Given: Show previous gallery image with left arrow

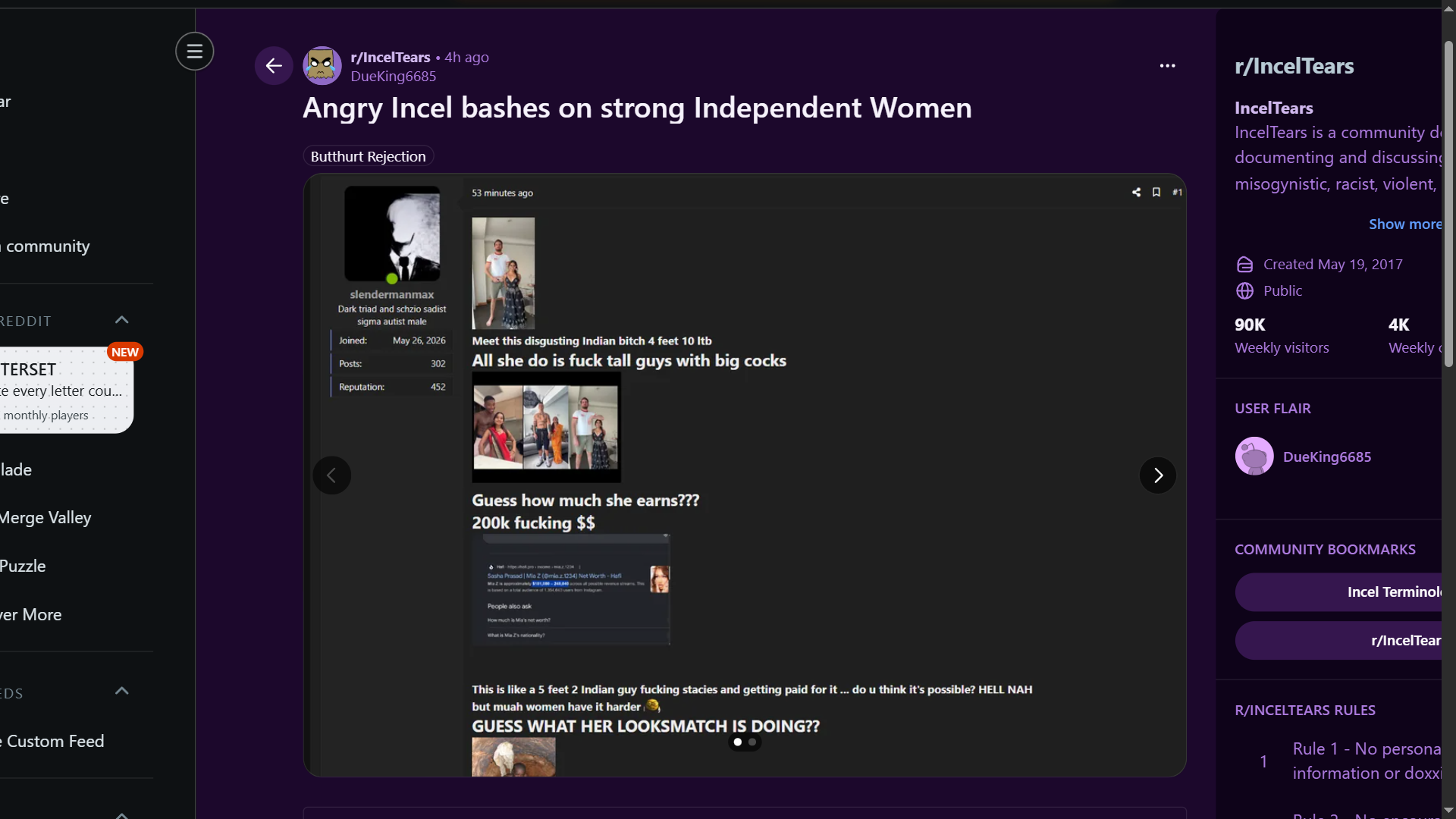Looking at the screenshot, I should 332,475.
